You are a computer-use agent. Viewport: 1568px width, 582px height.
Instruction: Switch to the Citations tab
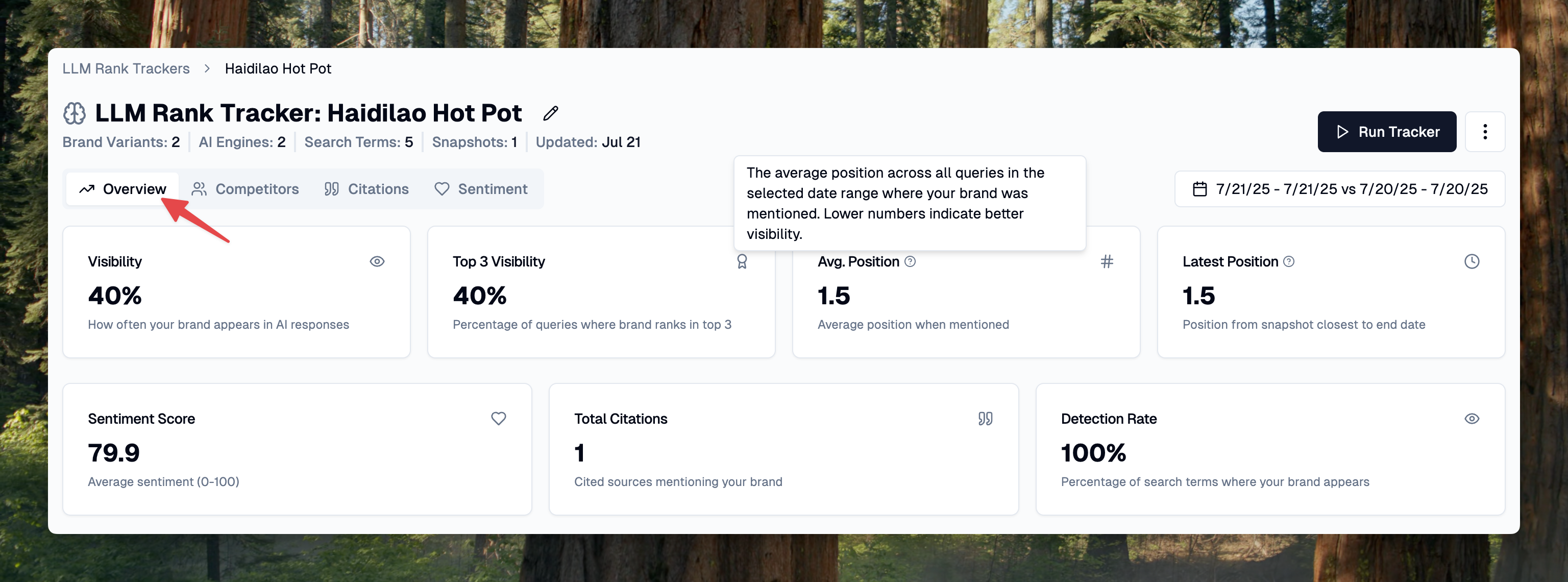pos(366,189)
